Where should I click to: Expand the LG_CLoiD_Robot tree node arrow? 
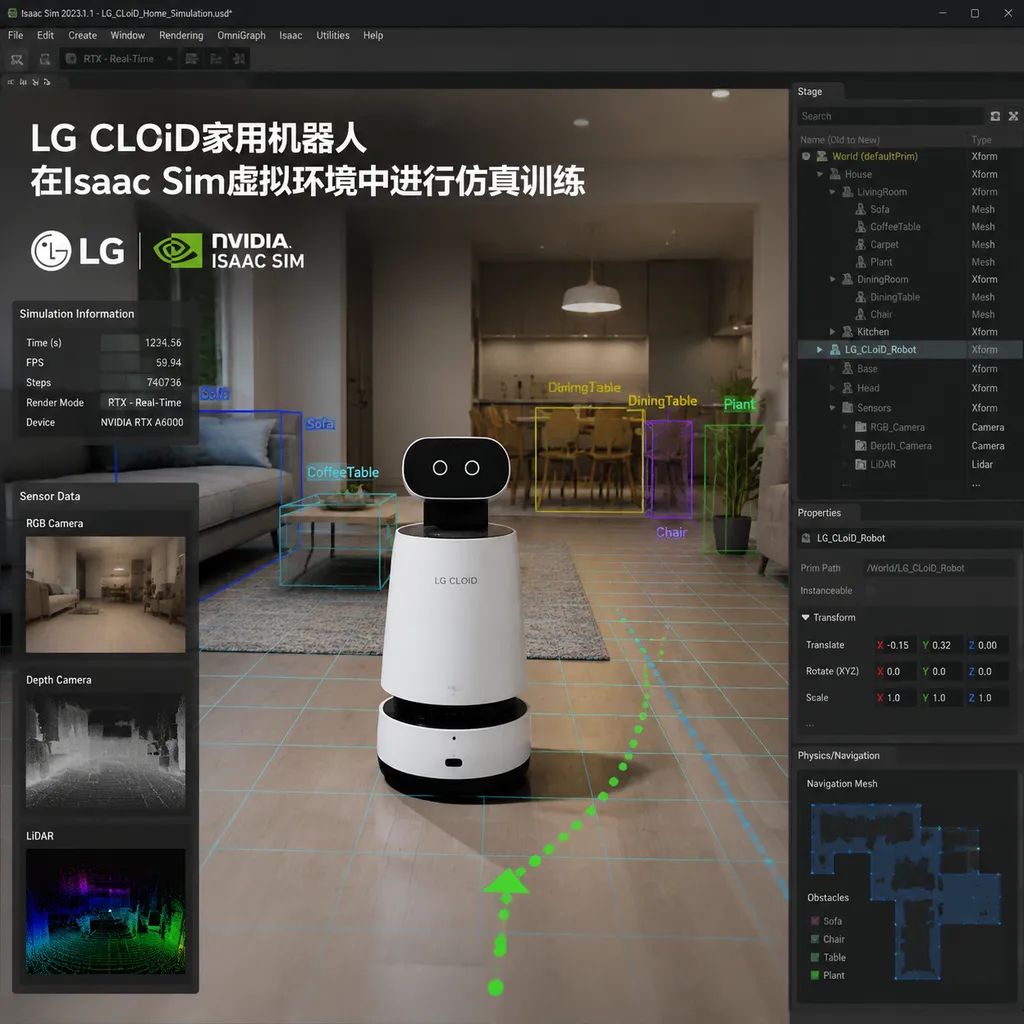pos(820,349)
